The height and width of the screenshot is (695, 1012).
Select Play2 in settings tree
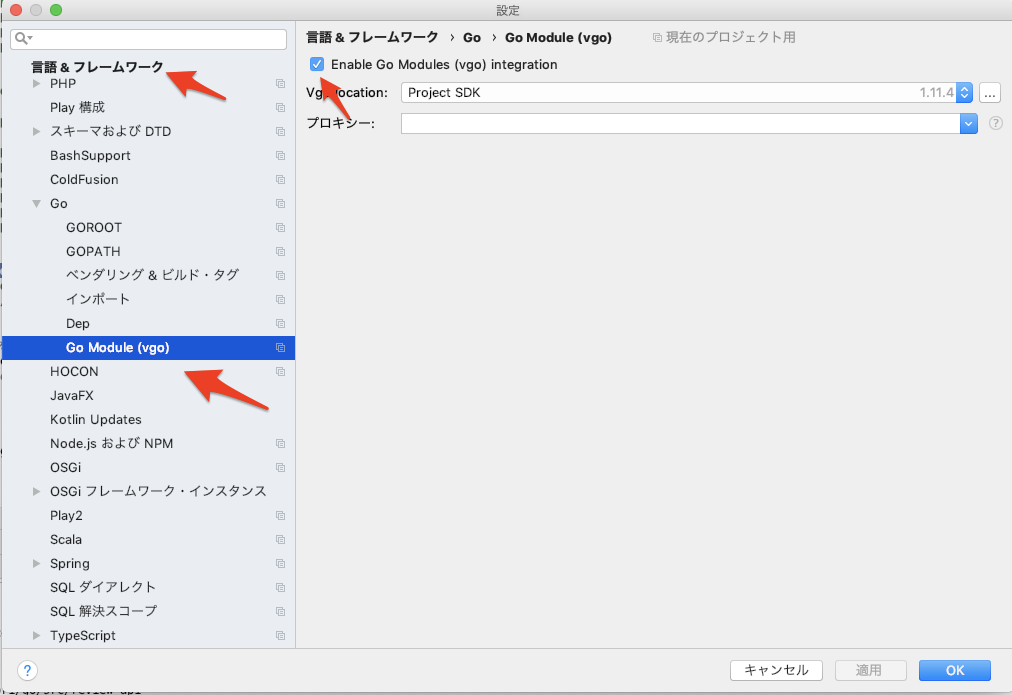[66, 516]
